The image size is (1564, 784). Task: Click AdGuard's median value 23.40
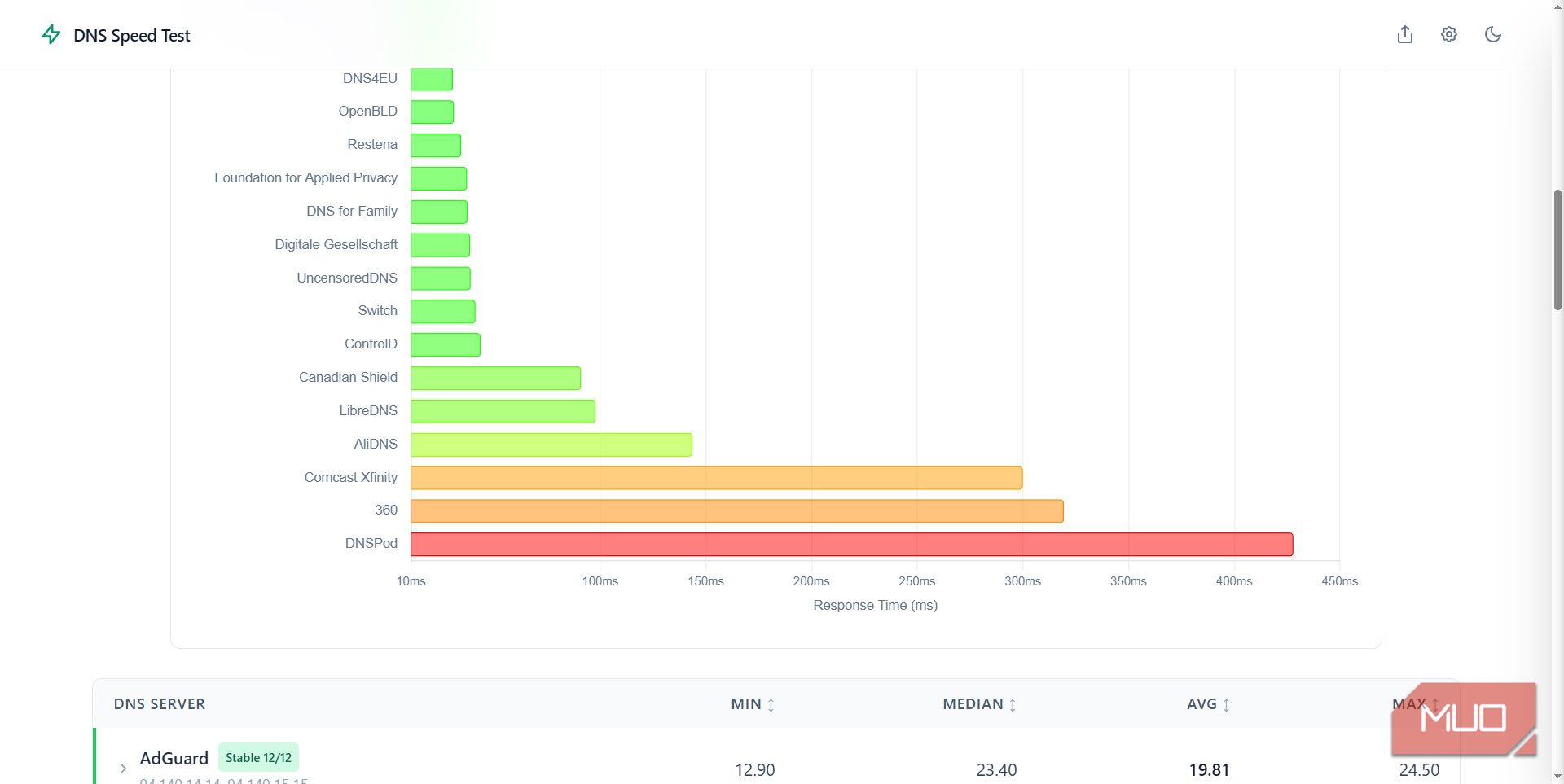(x=996, y=769)
